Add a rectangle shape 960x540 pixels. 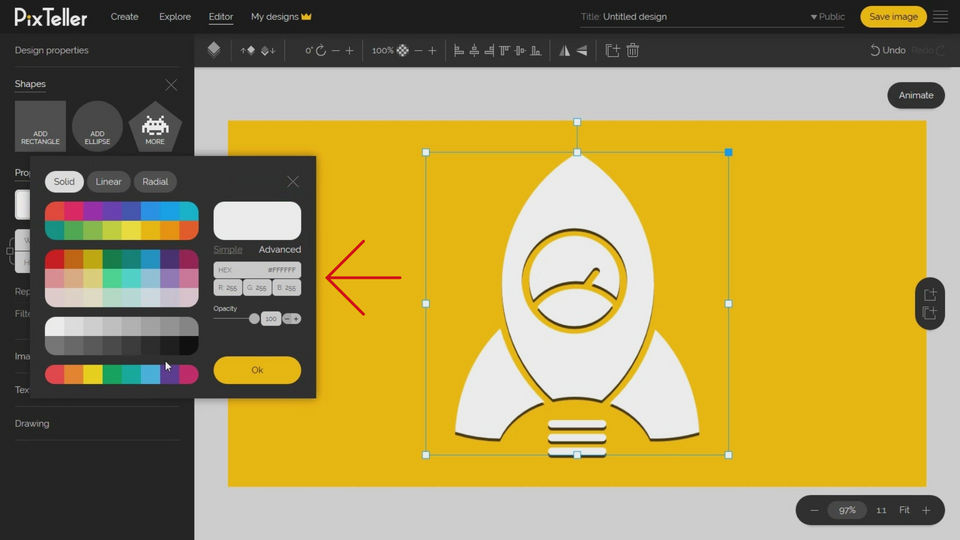(40, 126)
